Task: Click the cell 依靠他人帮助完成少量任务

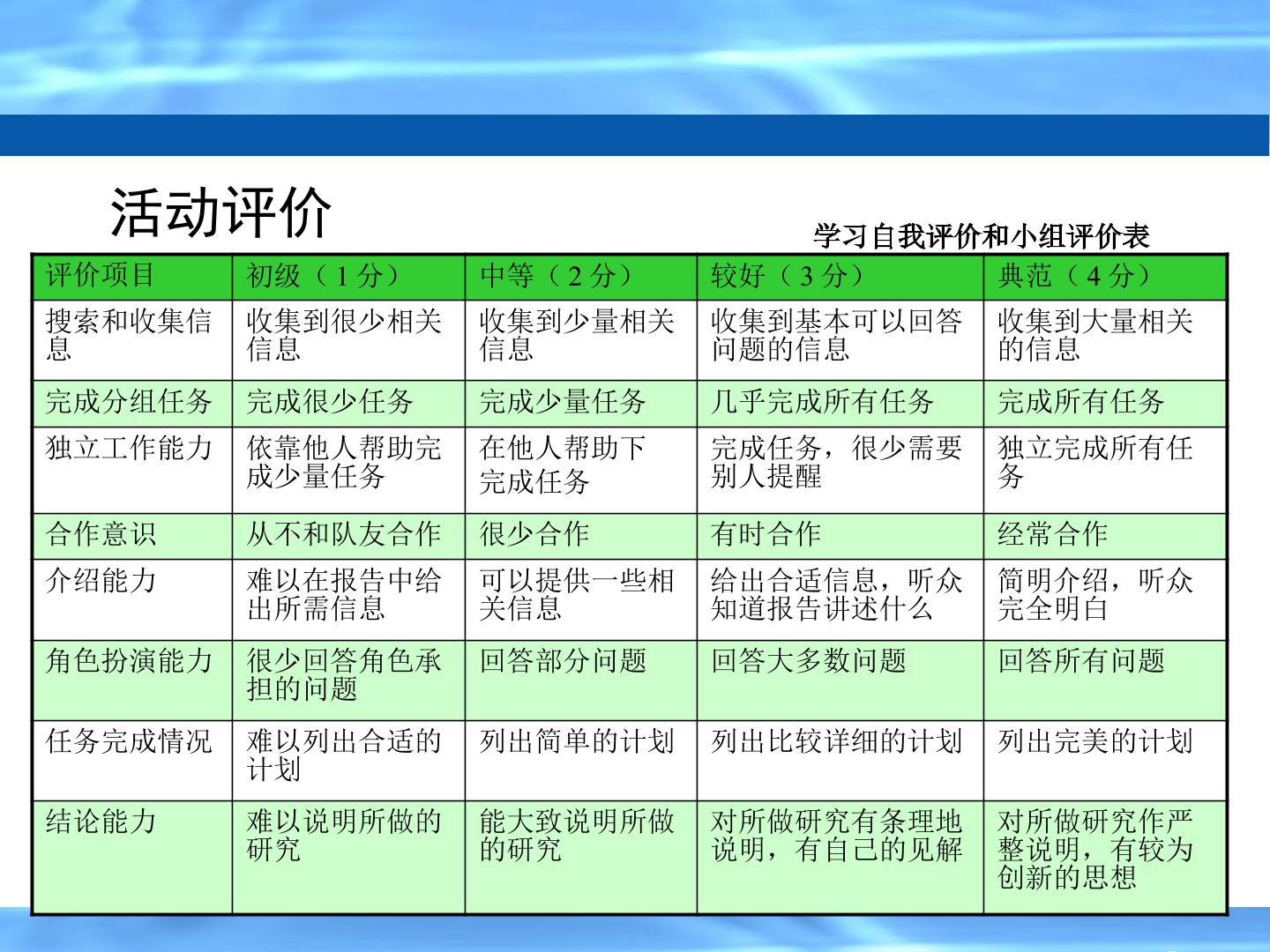Action: [x=348, y=470]
